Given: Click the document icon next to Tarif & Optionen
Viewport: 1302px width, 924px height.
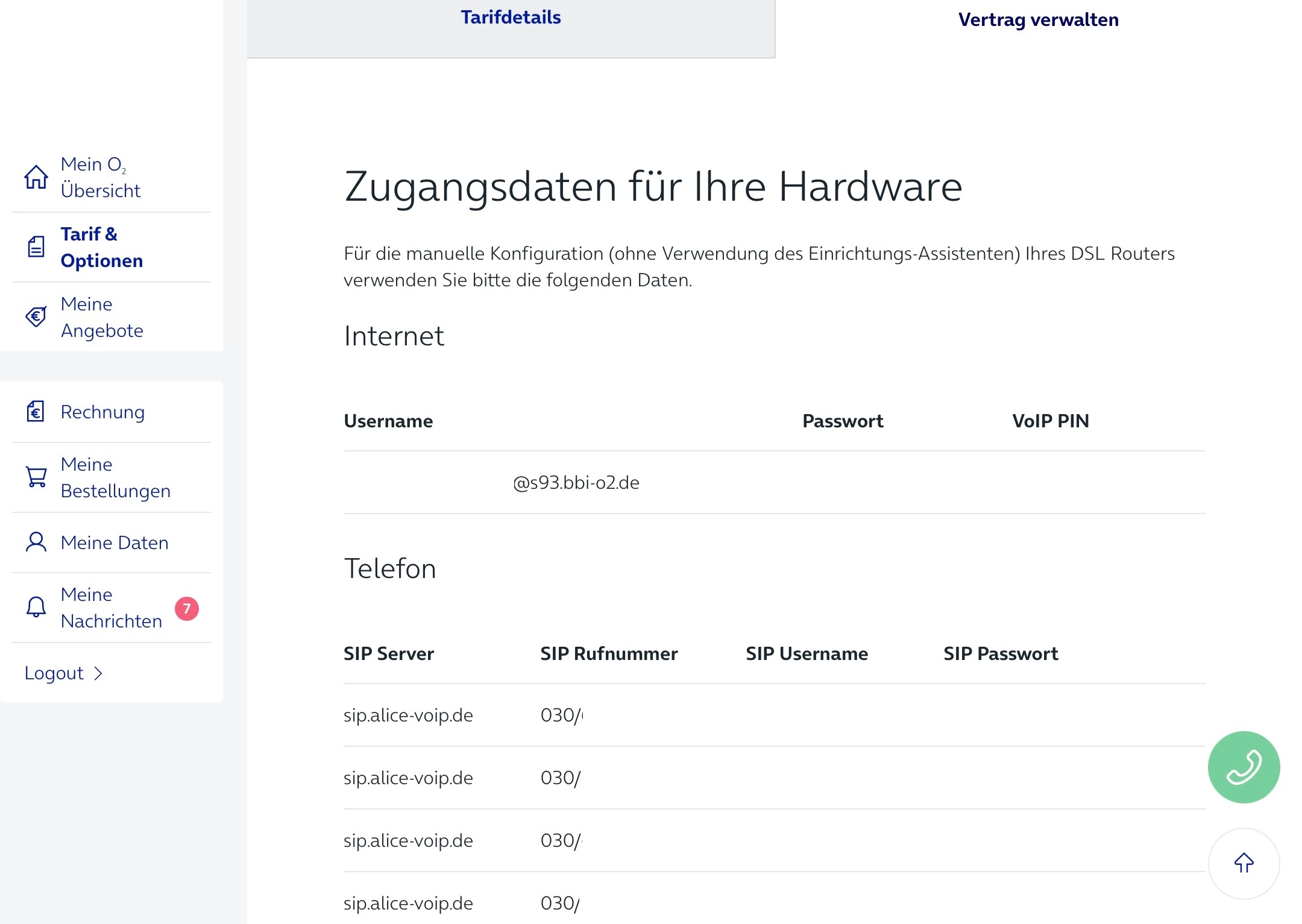Looking at the screenshot, I should pos(36,247).
